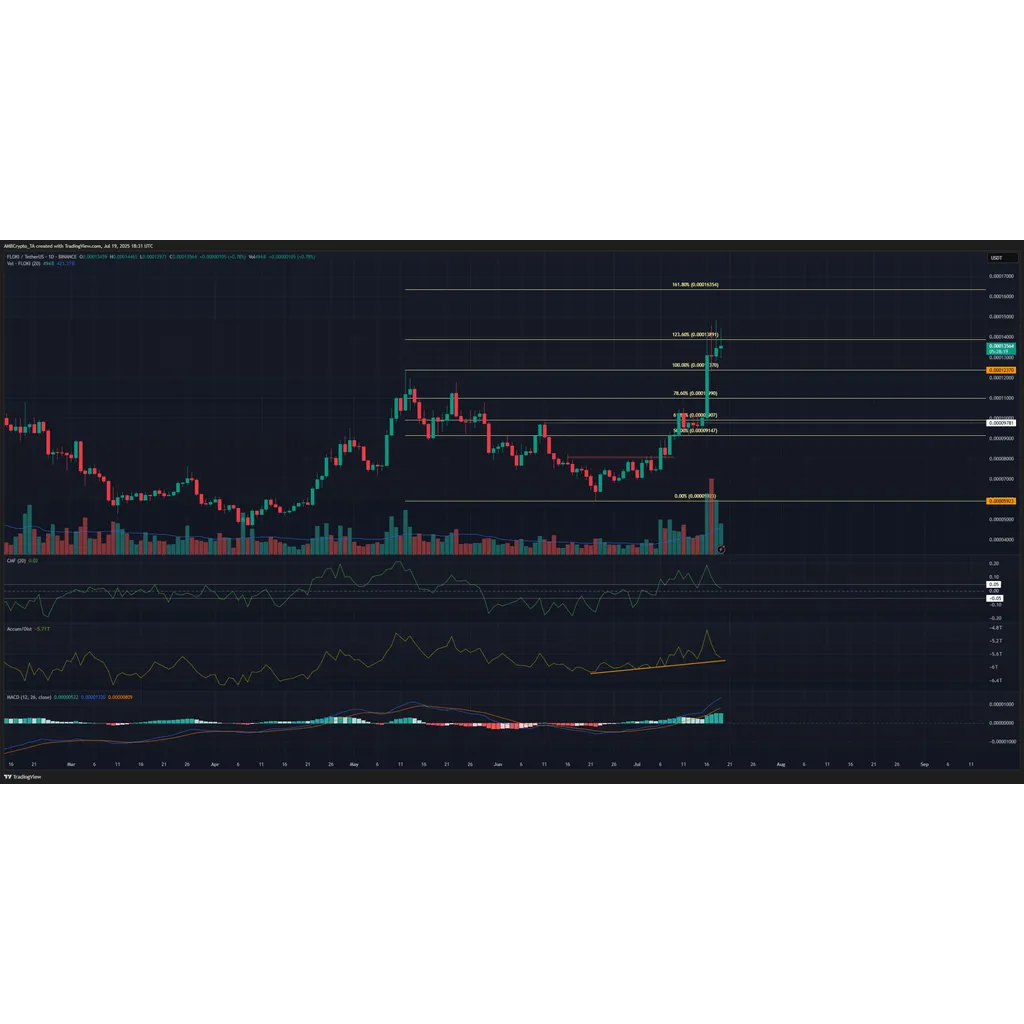Click the Mar label on the time axis

click(71, 764)
